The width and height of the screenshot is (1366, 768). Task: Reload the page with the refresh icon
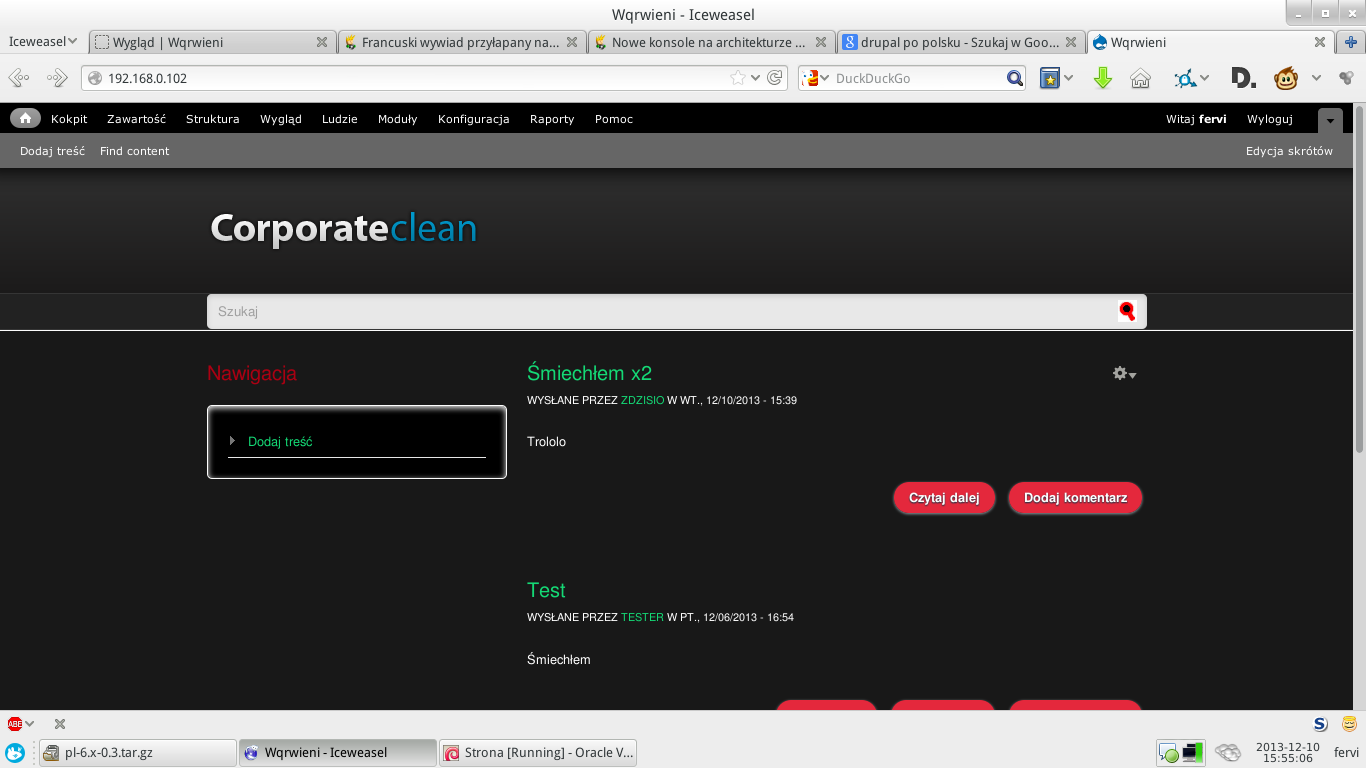pos(774,78)
